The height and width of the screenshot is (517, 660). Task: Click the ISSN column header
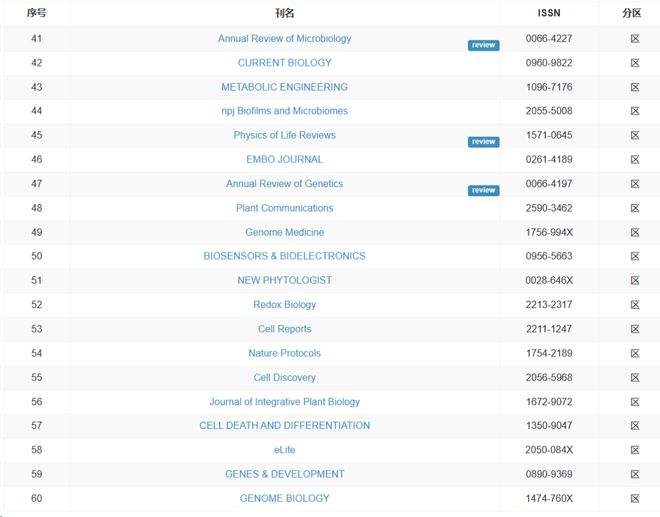tap(550, 13)
